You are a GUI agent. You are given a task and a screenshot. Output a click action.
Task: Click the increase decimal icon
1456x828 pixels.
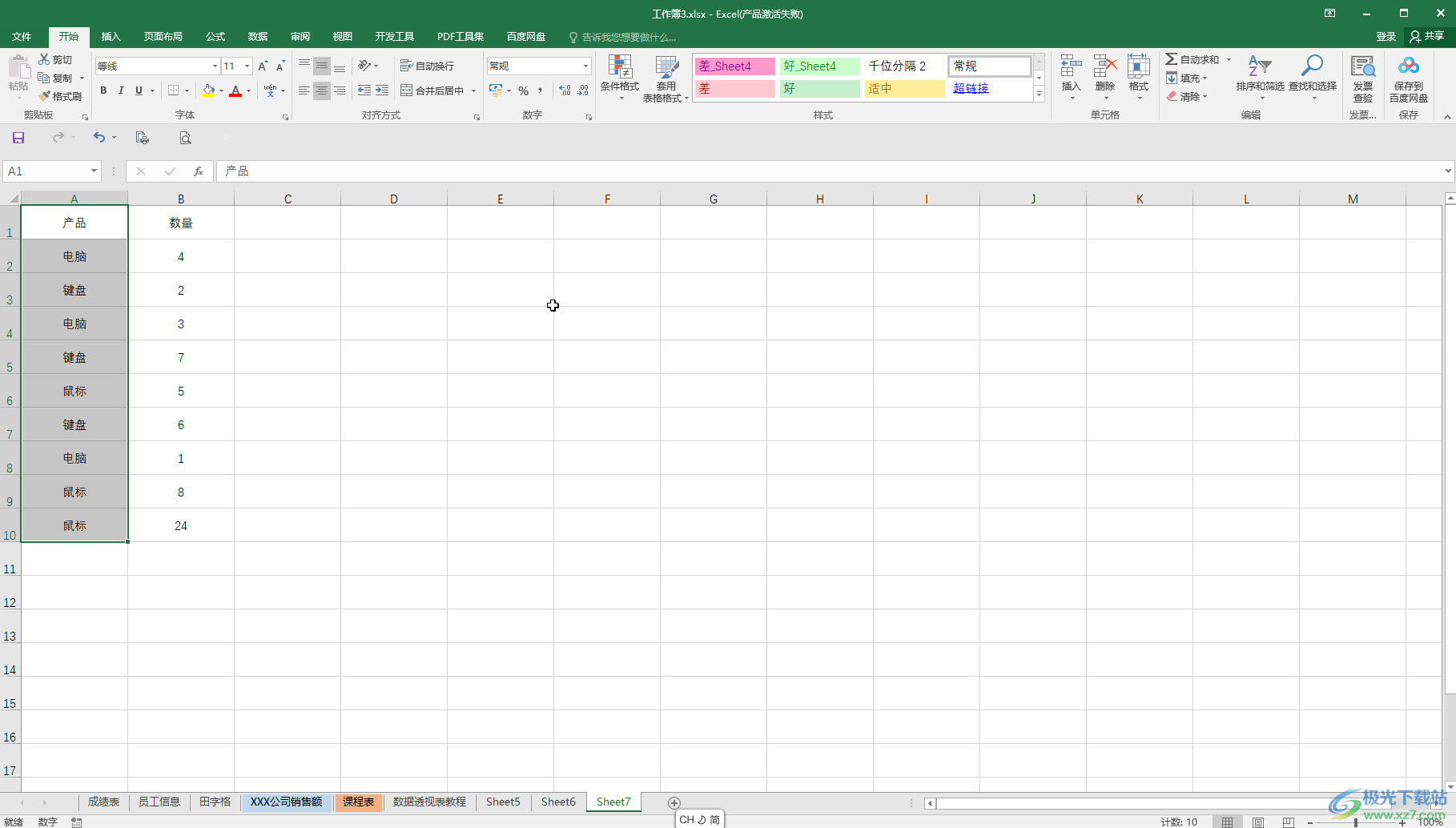tap(565, 90)
